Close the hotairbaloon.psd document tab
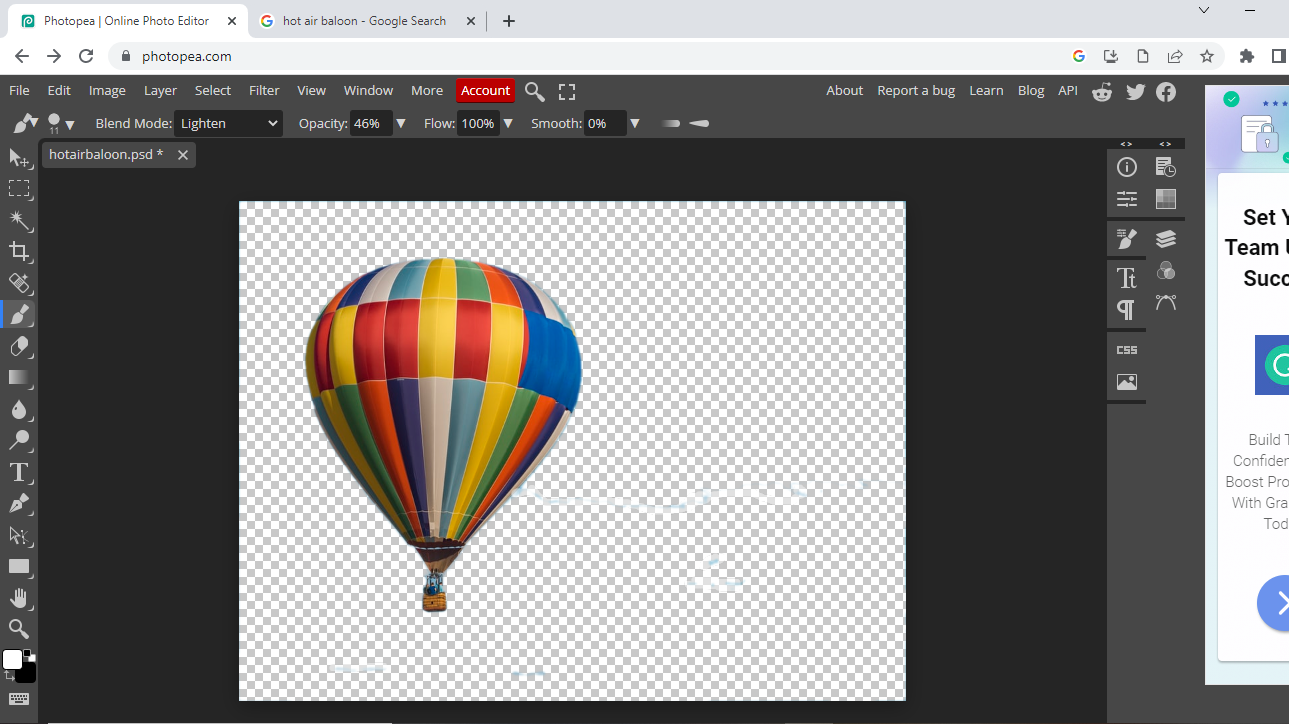The image size is (1289, 724). (183, 155)
